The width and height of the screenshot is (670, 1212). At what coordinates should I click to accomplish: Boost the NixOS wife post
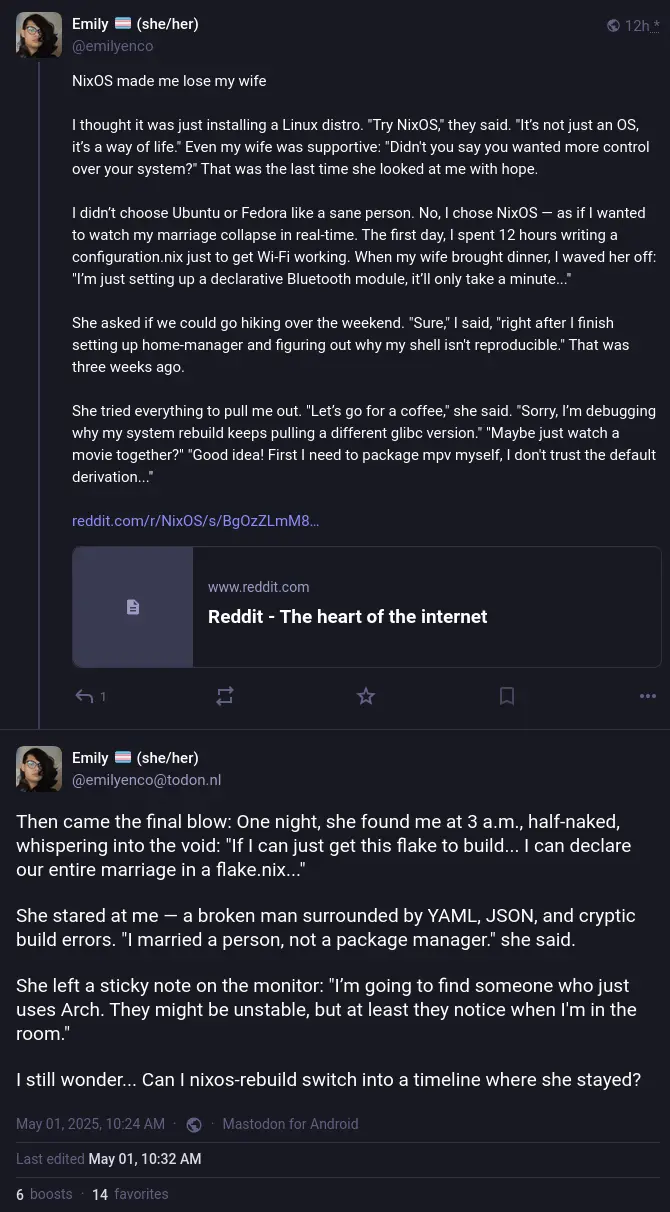coord(225,696)
